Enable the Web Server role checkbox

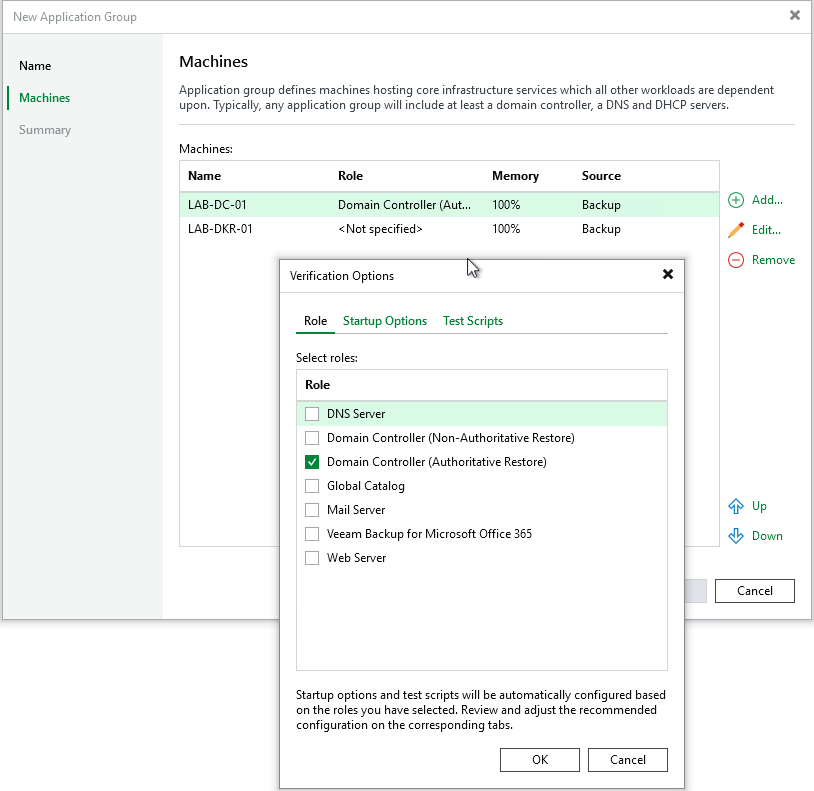click(312, 558)
